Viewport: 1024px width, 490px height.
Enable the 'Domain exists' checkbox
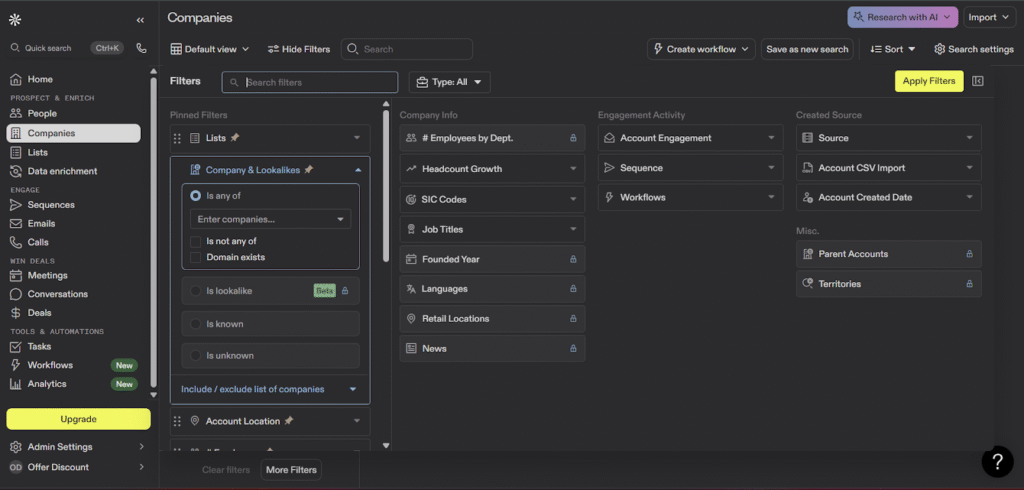click(x=196, y=257)
